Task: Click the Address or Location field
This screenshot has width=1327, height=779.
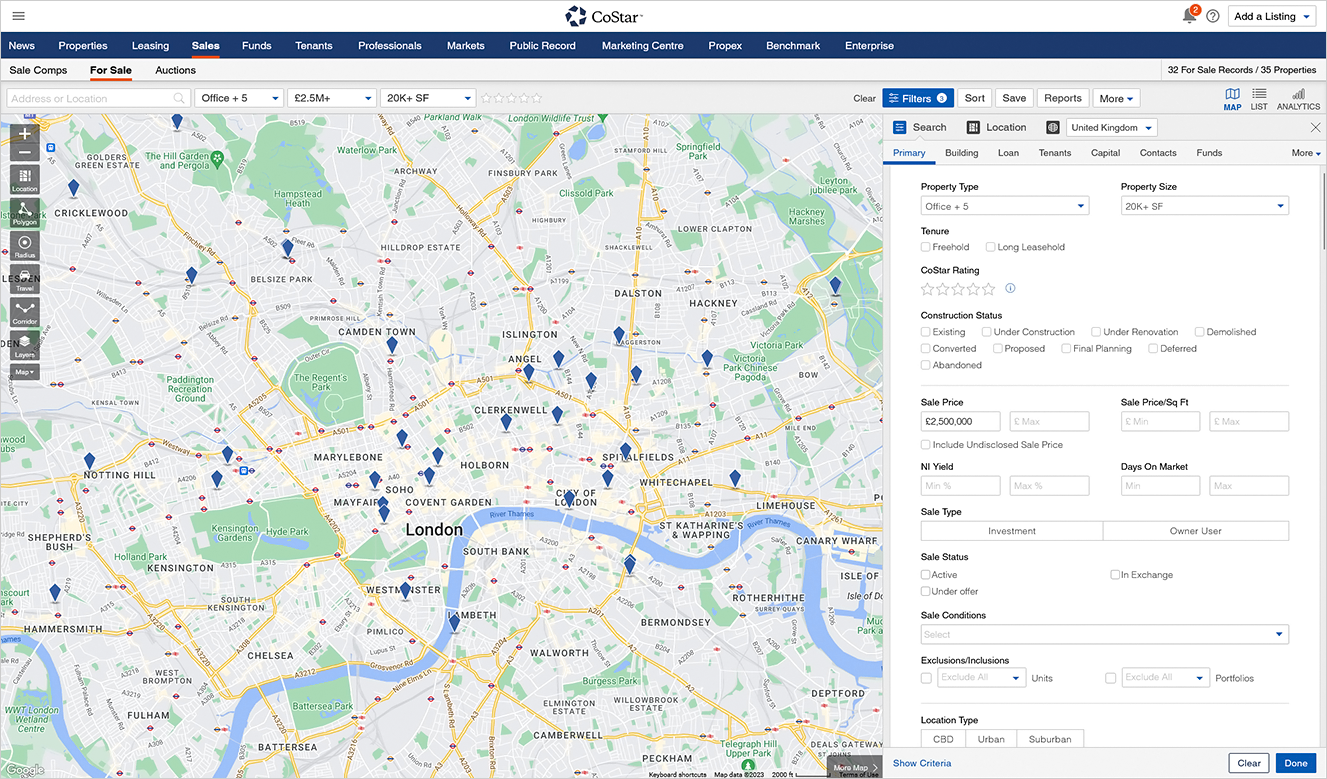Action: coord(98,98)
